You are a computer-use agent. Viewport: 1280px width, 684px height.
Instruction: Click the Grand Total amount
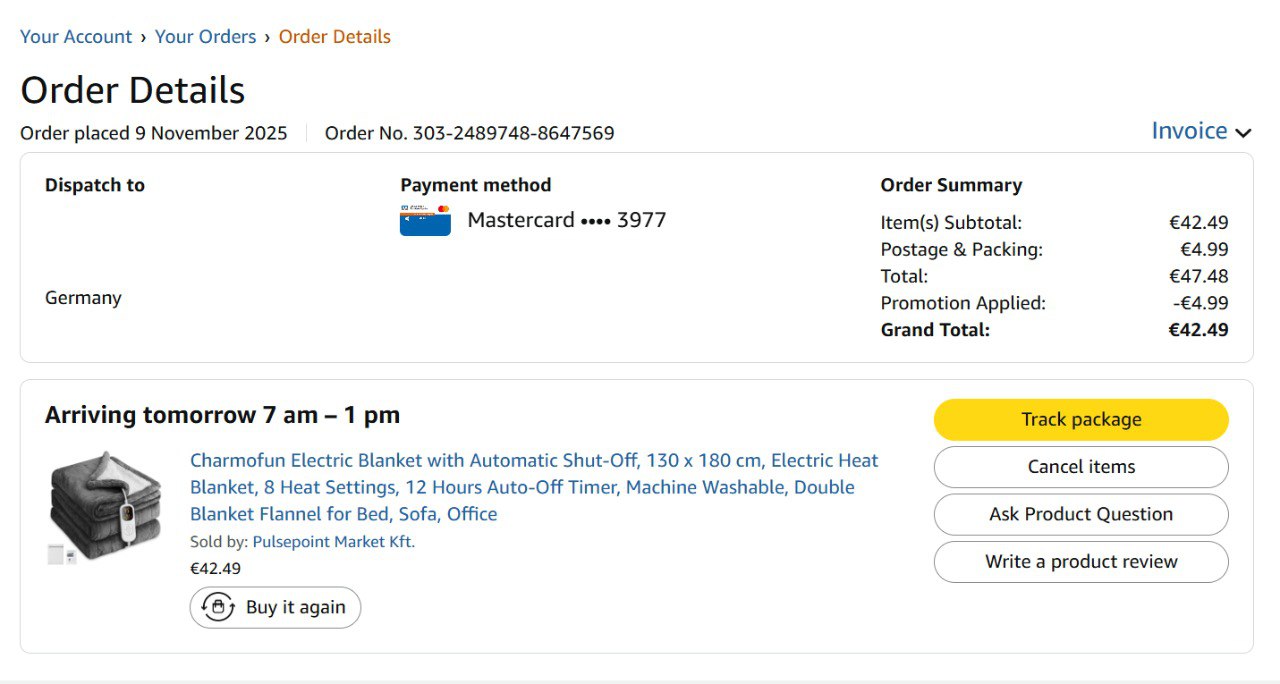1198,330
